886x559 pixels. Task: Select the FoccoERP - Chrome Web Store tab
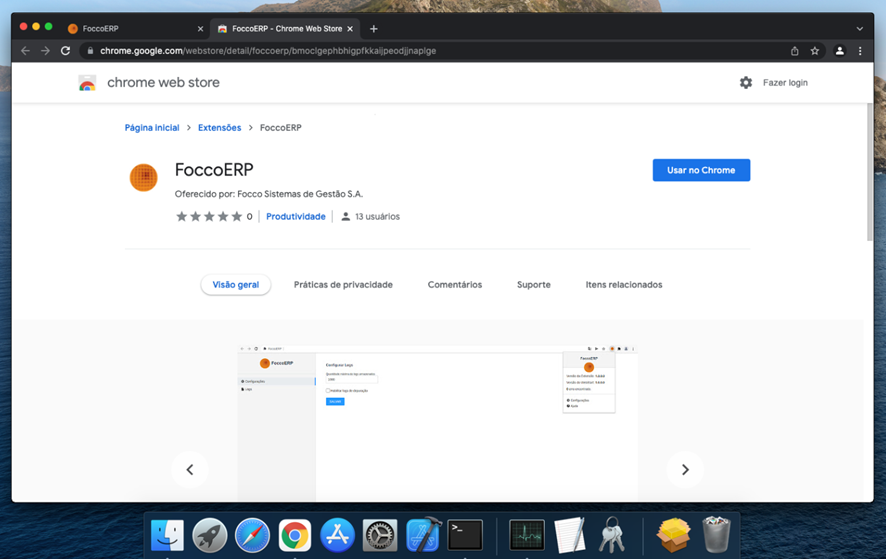[x=285, y=29]
